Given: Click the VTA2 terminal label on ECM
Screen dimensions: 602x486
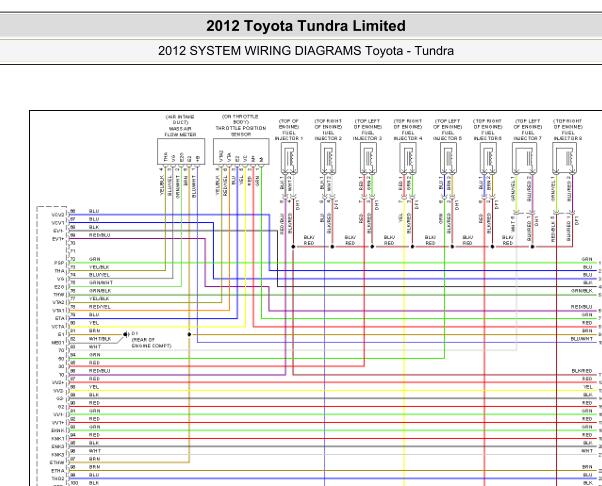Looking at the screenshot, I should [x=59, y=303].
